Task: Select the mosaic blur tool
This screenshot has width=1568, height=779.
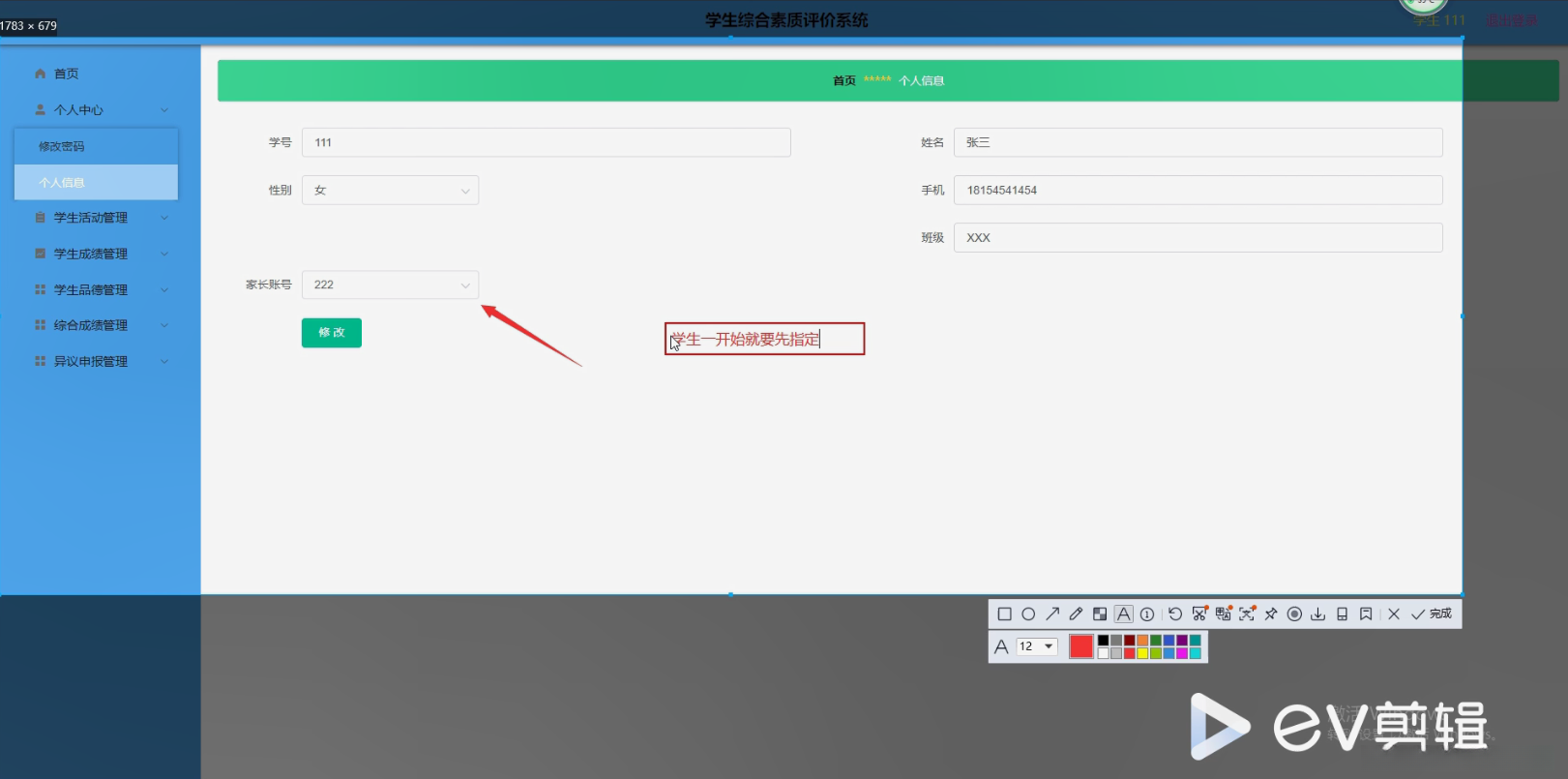Action: [1100, 614]
